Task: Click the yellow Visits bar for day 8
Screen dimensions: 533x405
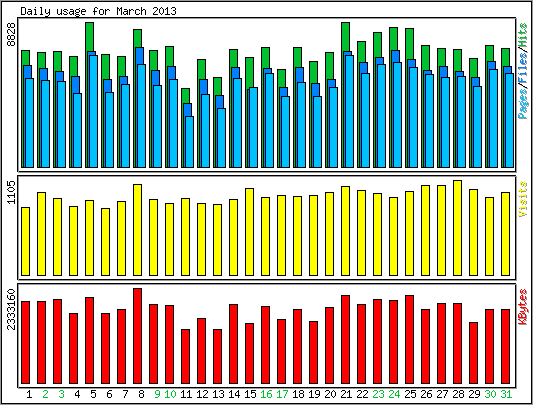Action: 137,230
